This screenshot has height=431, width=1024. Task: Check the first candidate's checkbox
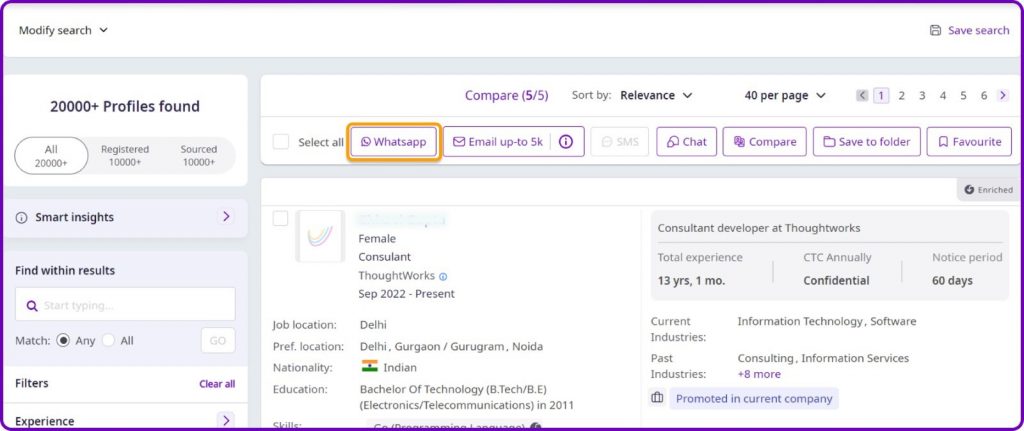point(281,218)
